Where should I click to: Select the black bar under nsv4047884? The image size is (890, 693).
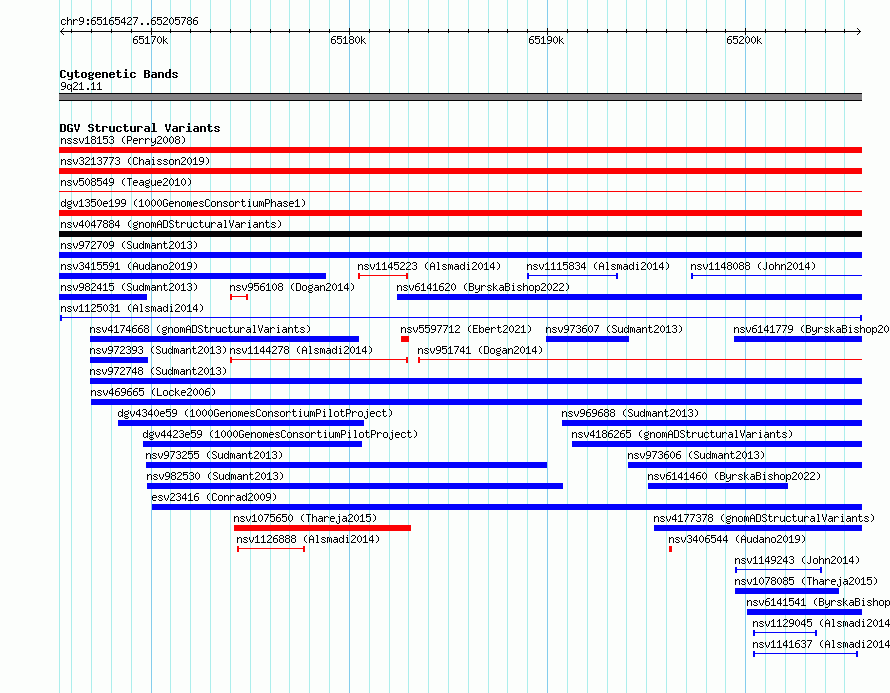click(460, 234)
